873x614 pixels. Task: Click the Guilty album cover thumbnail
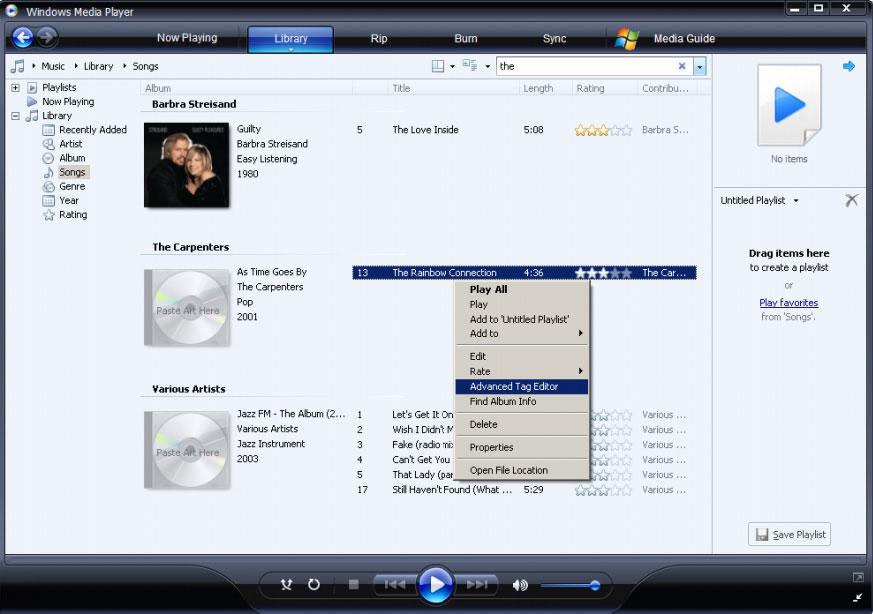click(187, 165)
